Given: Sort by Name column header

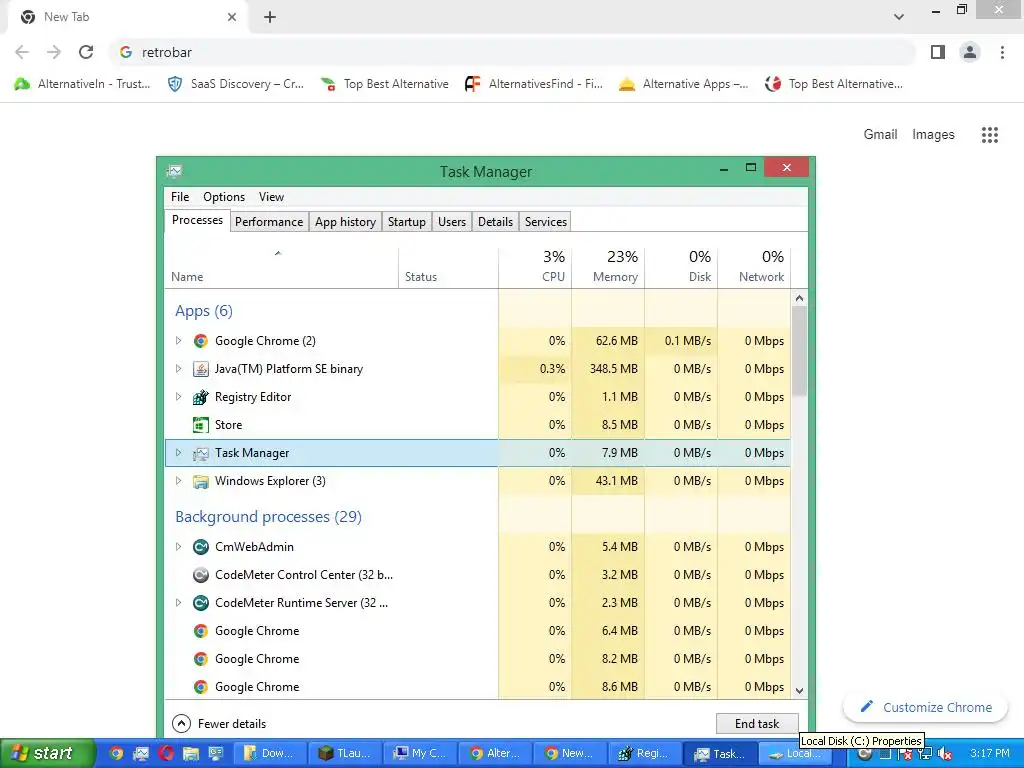Looking at the screenshot, I should coord(281,268).
